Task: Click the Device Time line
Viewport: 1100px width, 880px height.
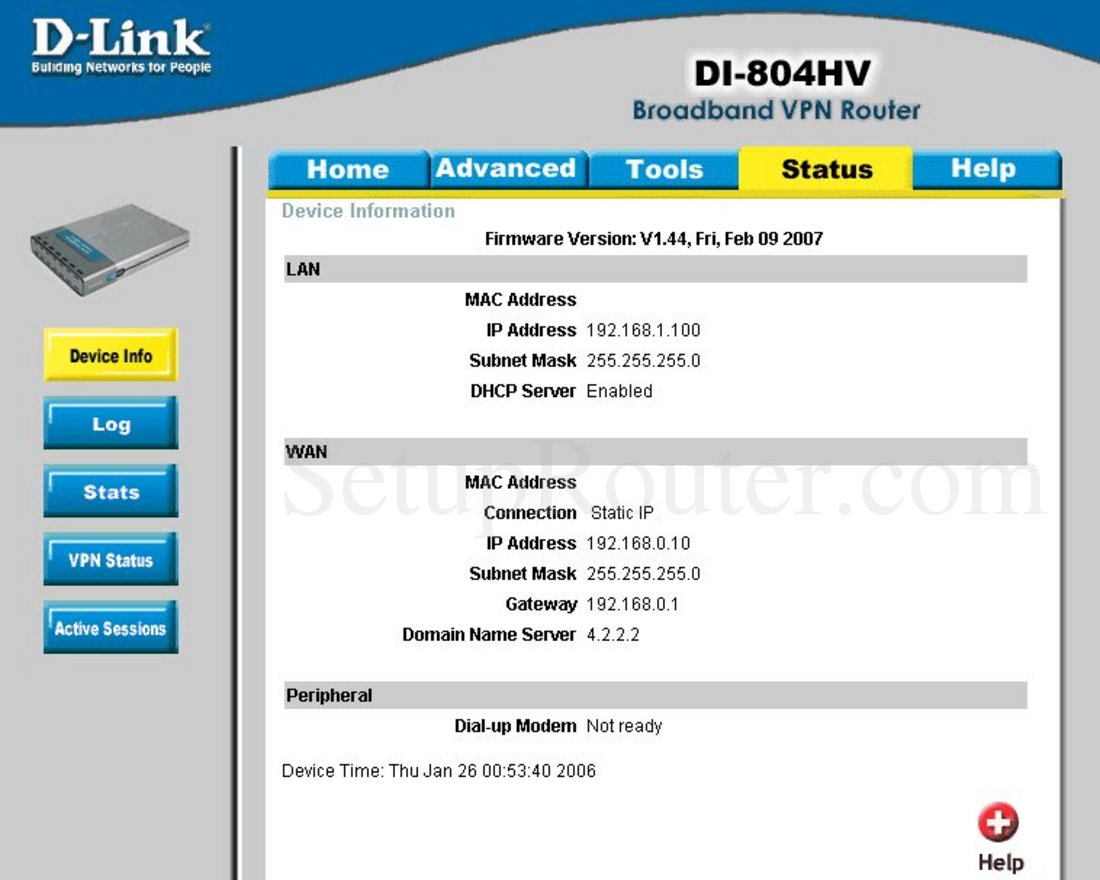Action: click(438, 771)
